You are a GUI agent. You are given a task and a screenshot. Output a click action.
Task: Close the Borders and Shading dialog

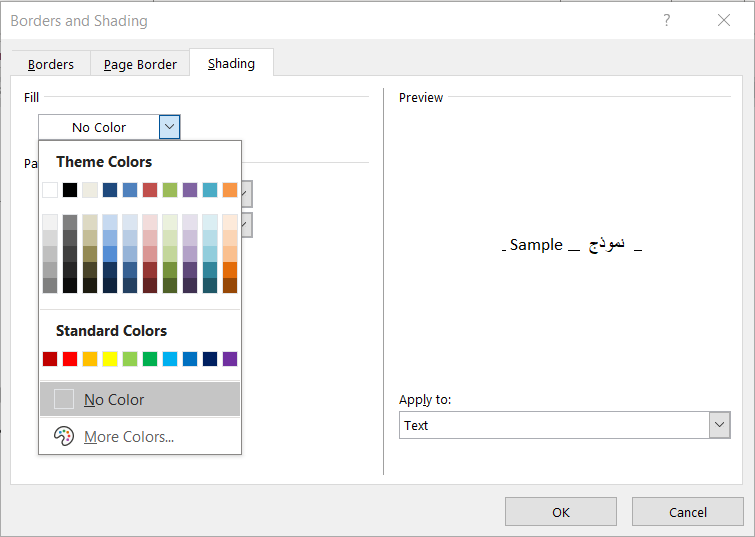click(x=724, y=20)
